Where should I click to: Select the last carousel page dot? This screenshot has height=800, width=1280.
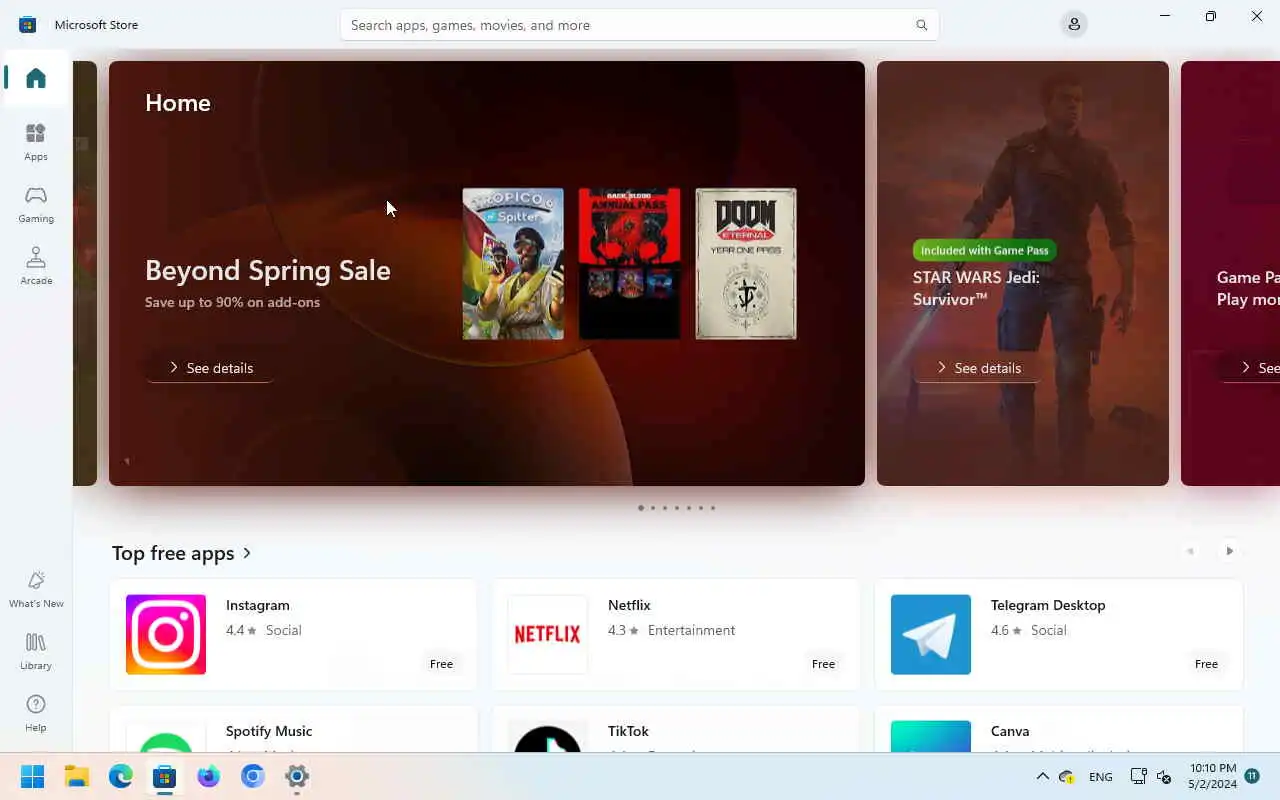(713, 508)
